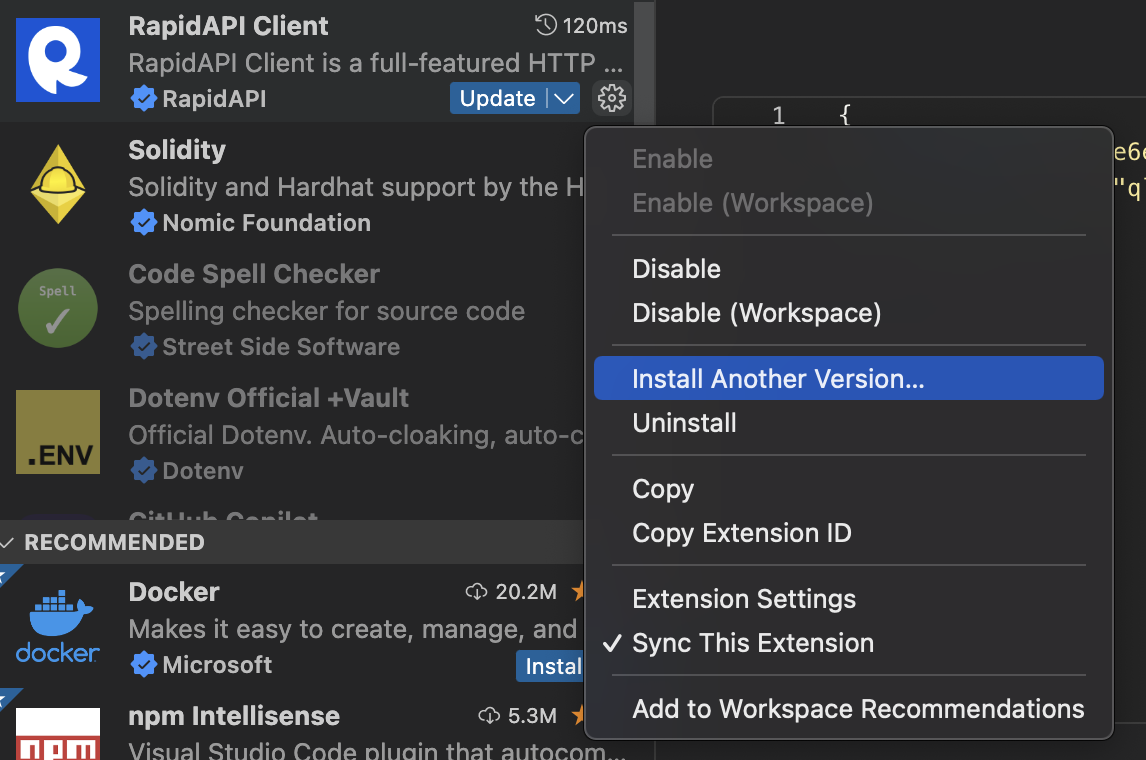
Task: Open the RapidAPI Client manage gear icon
Action: 611,98
